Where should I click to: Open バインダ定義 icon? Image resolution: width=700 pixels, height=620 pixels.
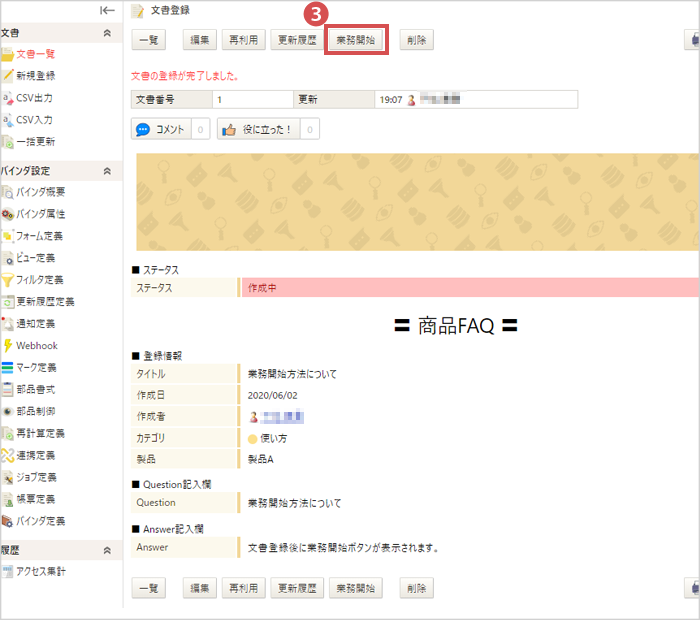point(7,521)
